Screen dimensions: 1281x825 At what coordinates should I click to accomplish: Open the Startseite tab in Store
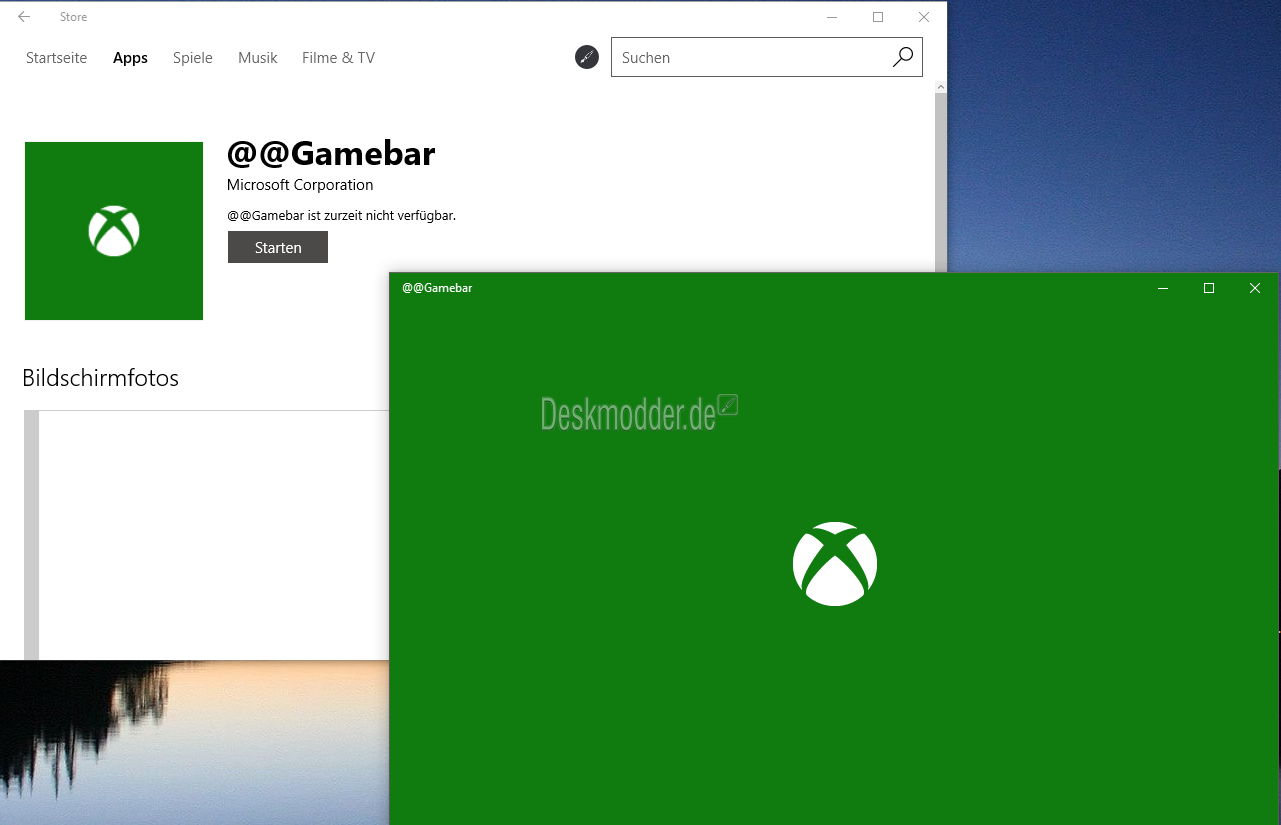[x=56, y=58]
